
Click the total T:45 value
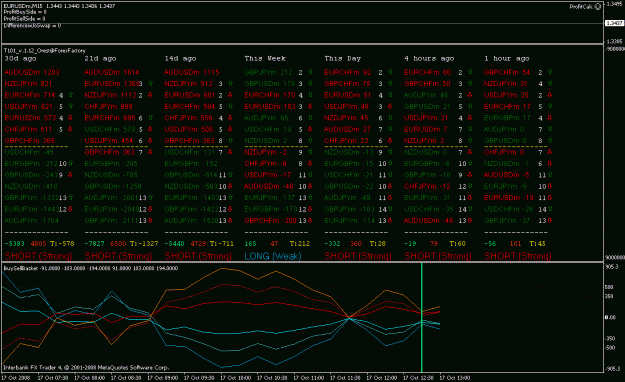[x=538, y=244]
